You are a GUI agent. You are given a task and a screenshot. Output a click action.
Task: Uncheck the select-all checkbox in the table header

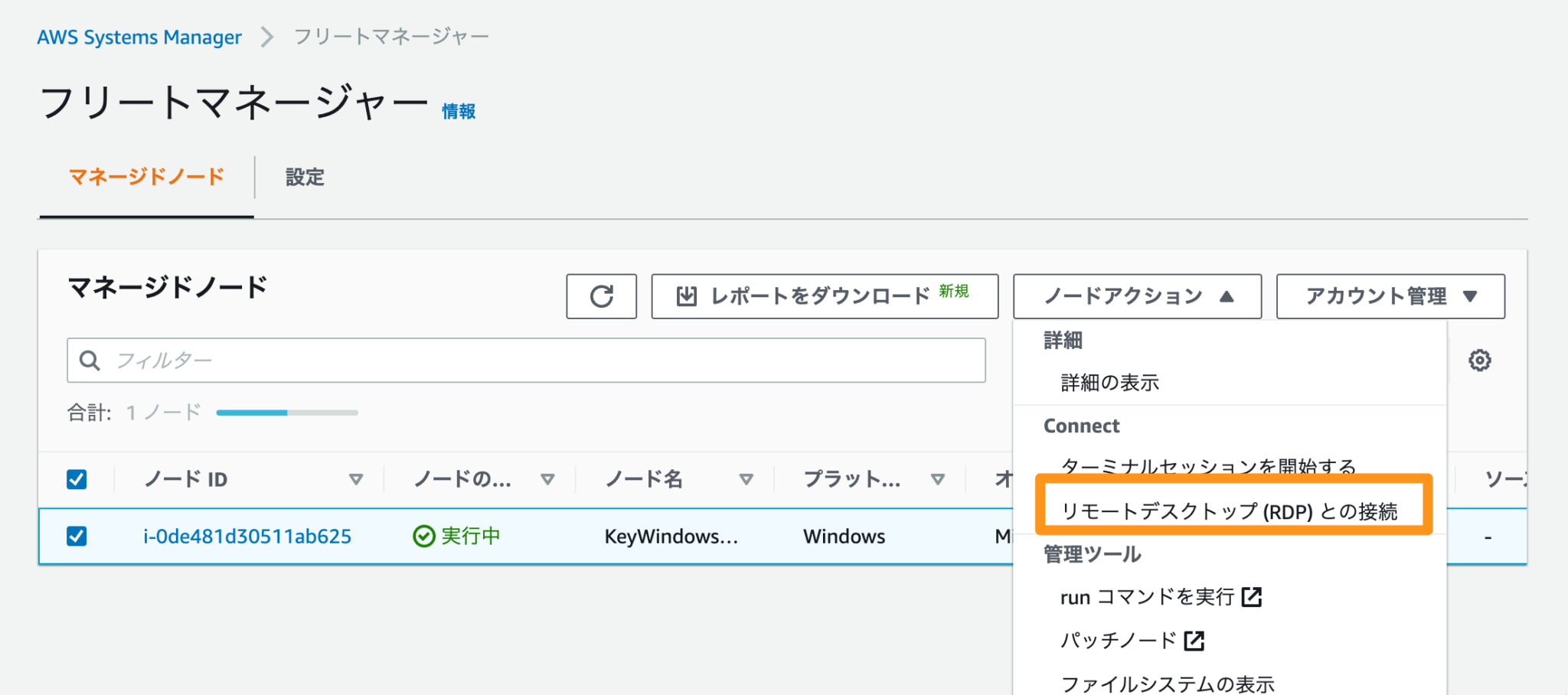pos(77,479)
